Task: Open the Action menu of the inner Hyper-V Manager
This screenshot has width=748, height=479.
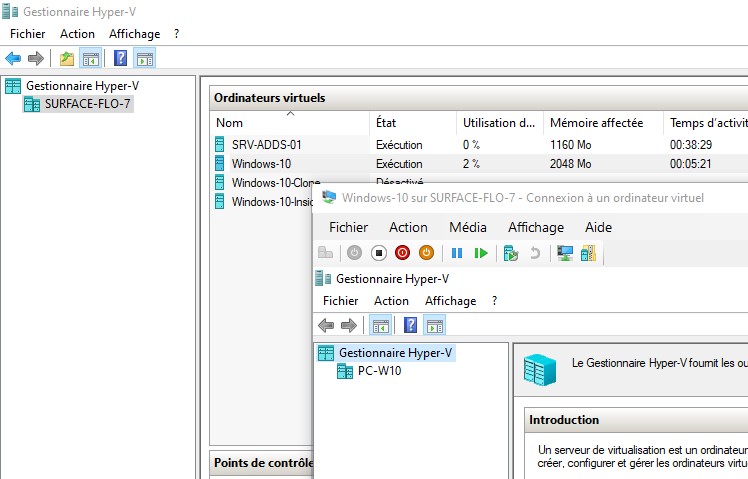Action: click(x=391, y=301)
